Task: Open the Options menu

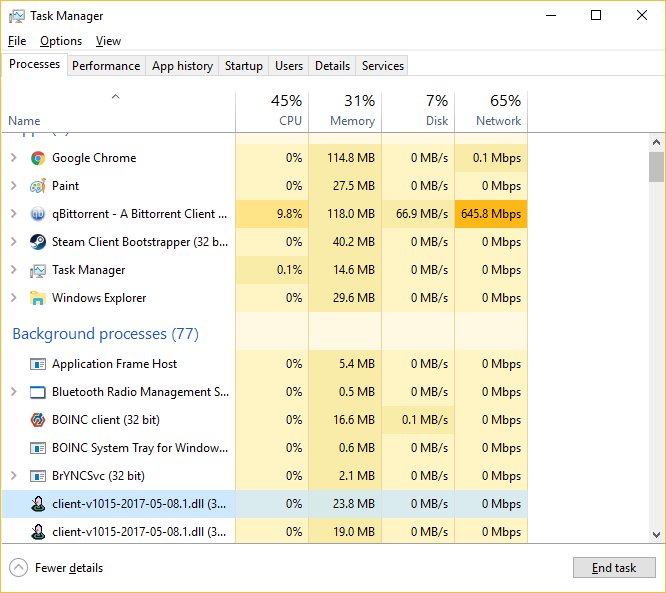Action: pyautogui.click(x=61, y=41)
